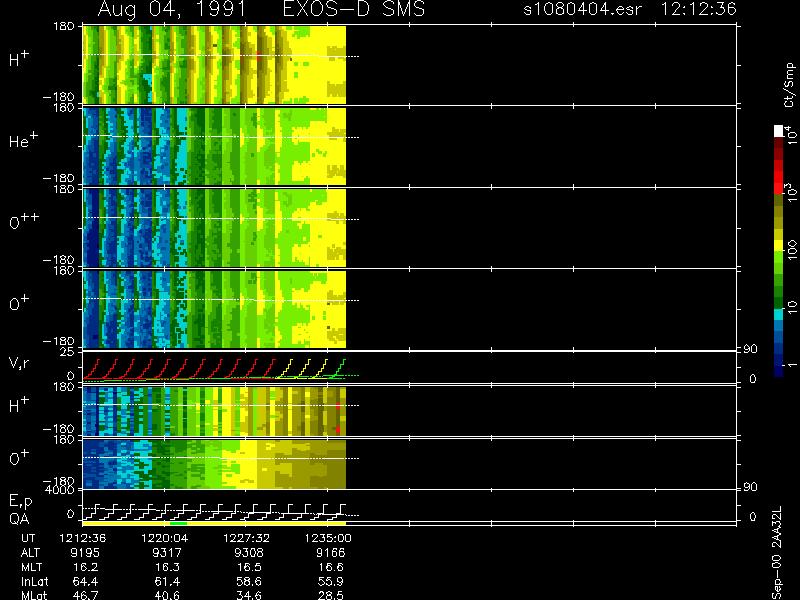Image resolution: width=800 pixels, height=600 pixels.
Task: Click the MLT value "16.2"
Action: 87,567
